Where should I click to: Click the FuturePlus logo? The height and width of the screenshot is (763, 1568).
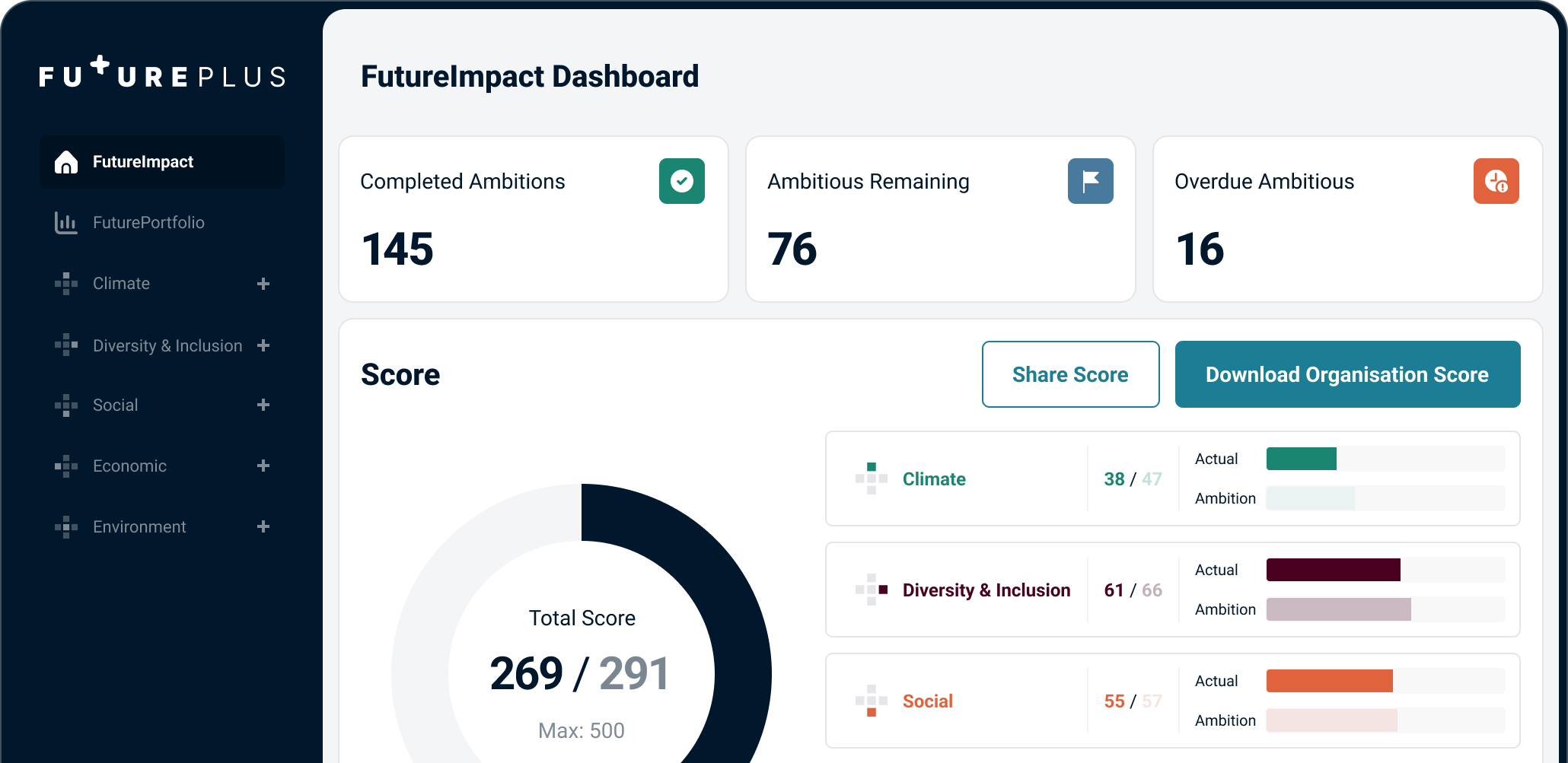pos(162,74)
